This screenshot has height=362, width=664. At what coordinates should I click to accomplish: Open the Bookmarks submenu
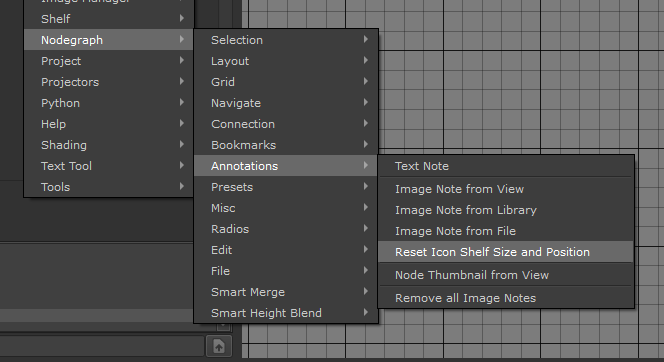286,145
